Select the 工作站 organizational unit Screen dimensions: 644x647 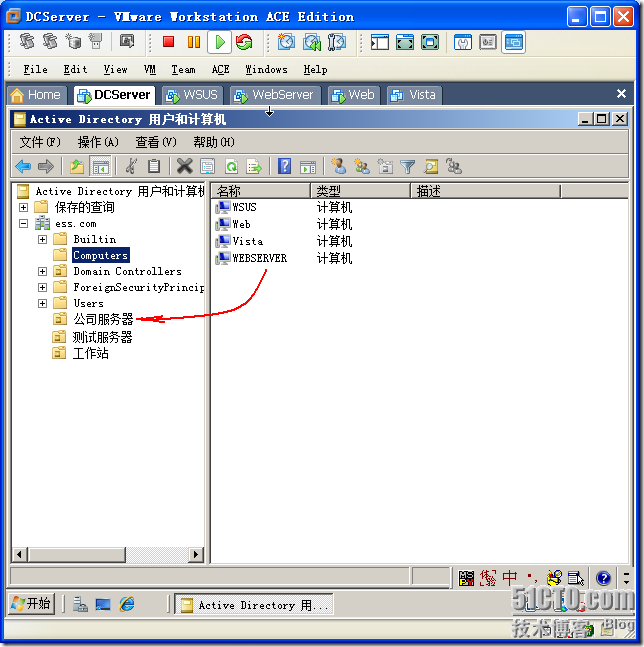click(x=90, y=354)
